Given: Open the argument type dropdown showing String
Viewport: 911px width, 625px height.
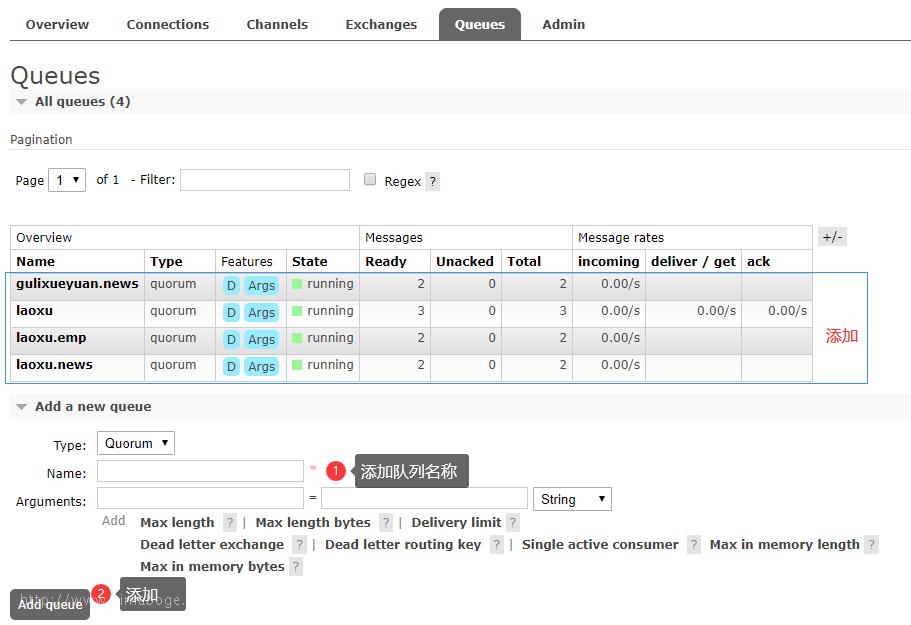Looking at the screenshot, I should pos(572,499).
